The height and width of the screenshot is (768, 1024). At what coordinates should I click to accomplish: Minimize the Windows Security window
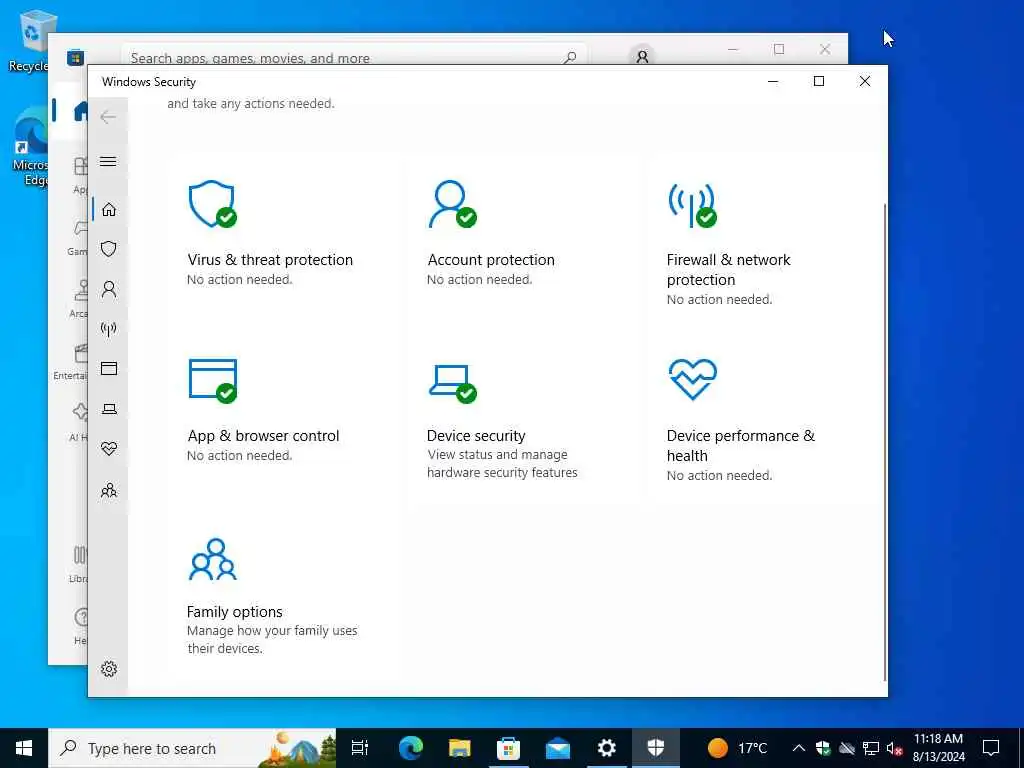pyautogui.click(x=773, y=81)
